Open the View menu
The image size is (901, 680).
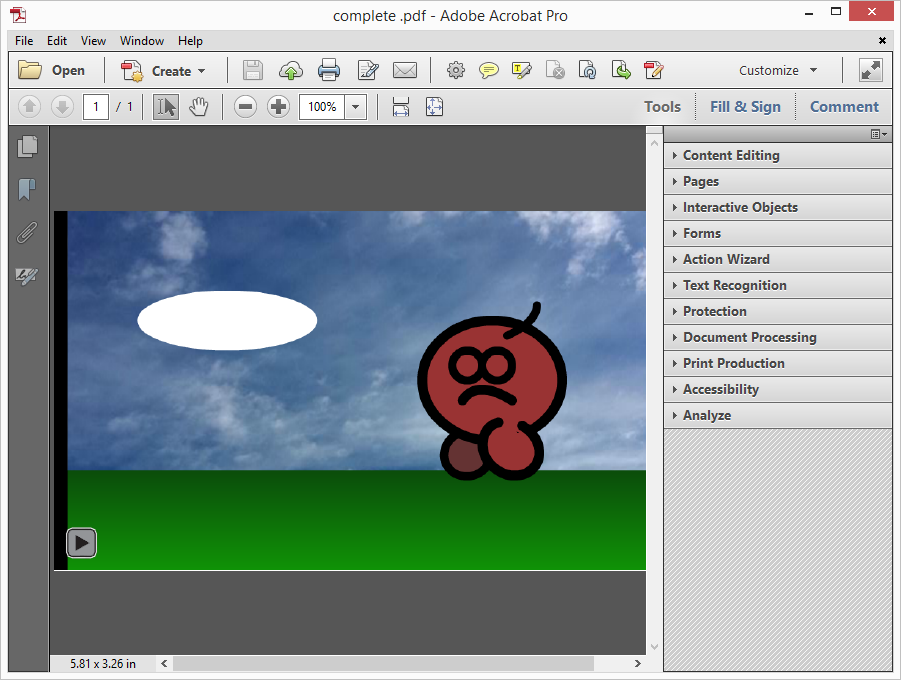point(93,41)
